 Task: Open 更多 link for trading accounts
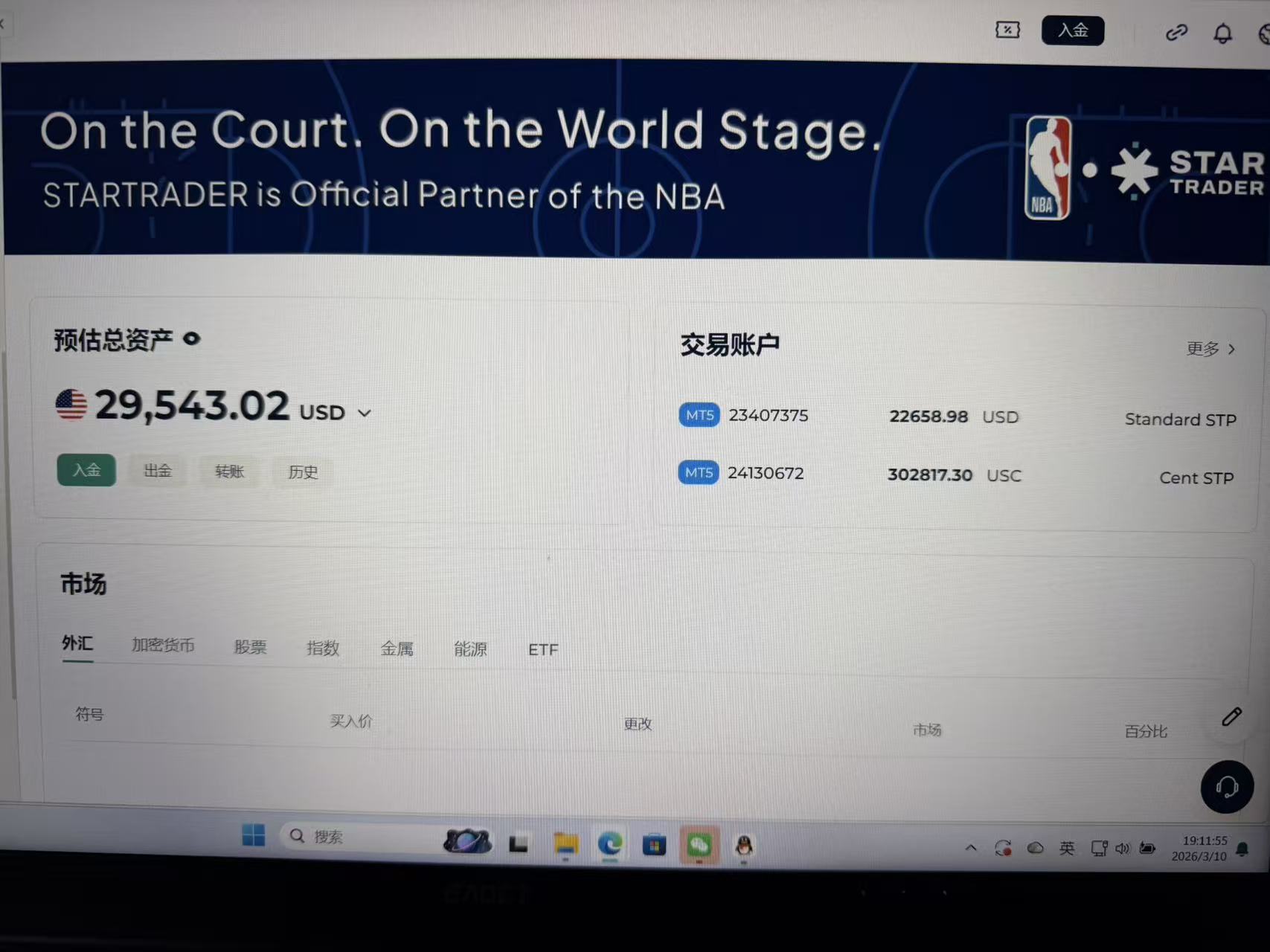[1210, 349]
